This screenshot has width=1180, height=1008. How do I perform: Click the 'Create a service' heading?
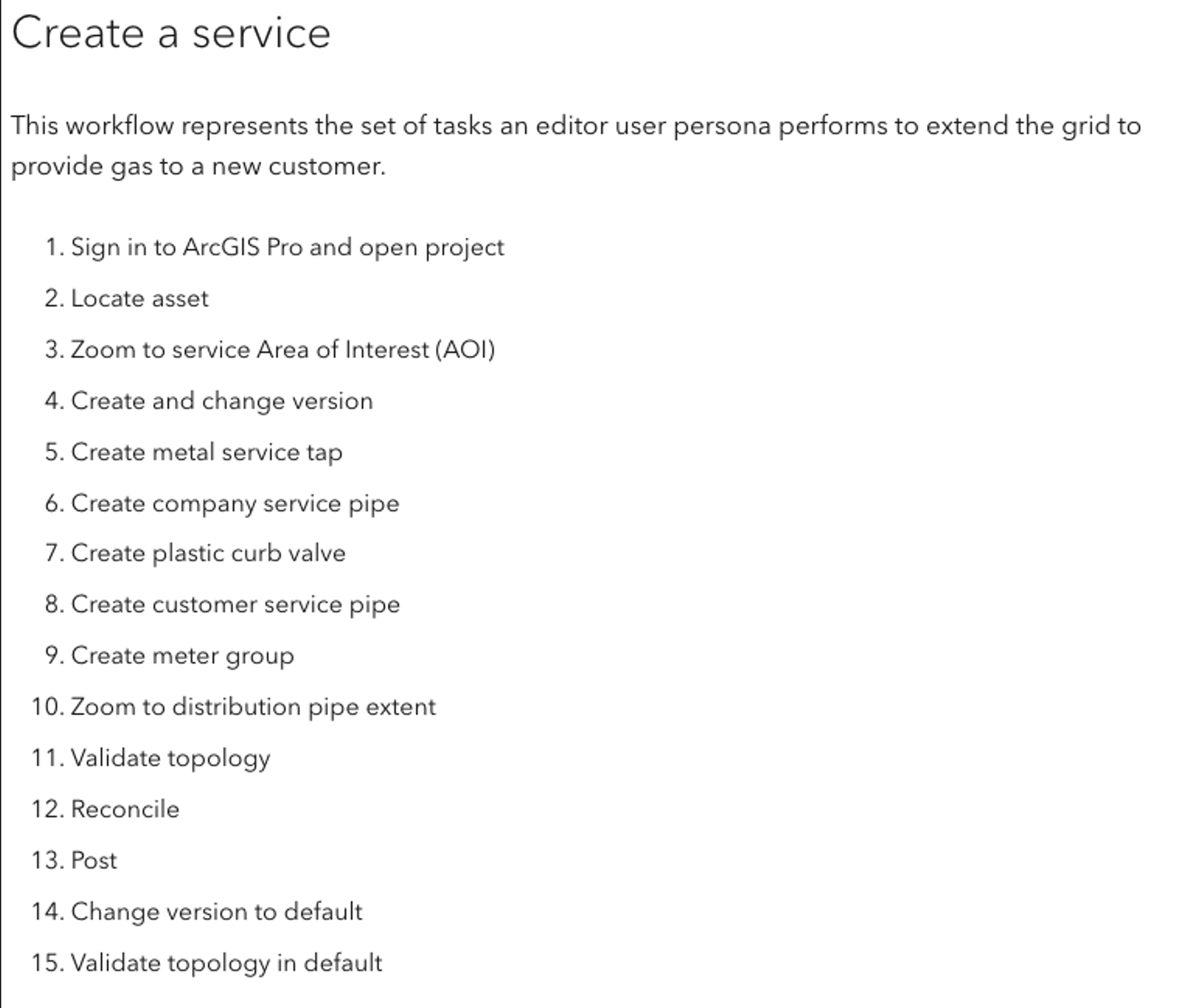(x=171, y=33)
